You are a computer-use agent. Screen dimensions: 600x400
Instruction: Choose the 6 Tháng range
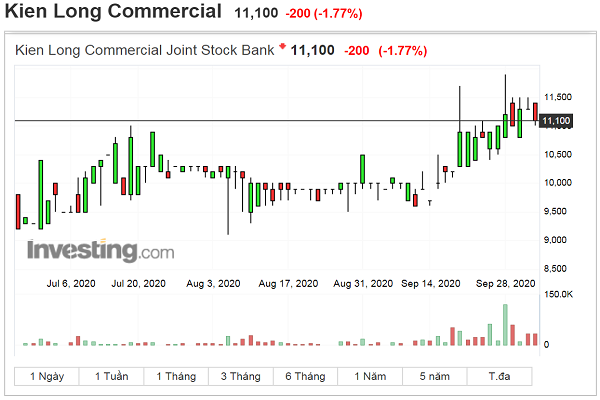click(305, 376)
